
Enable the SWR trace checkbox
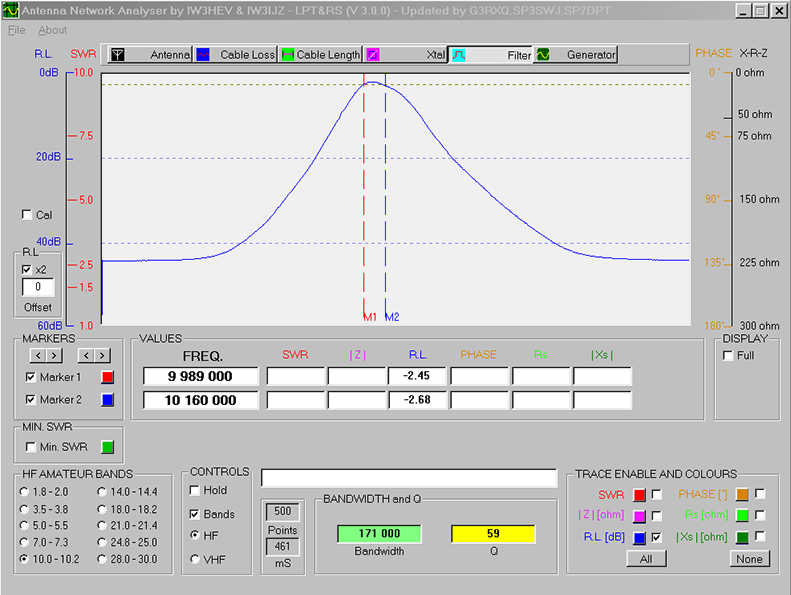pos(657,494)
